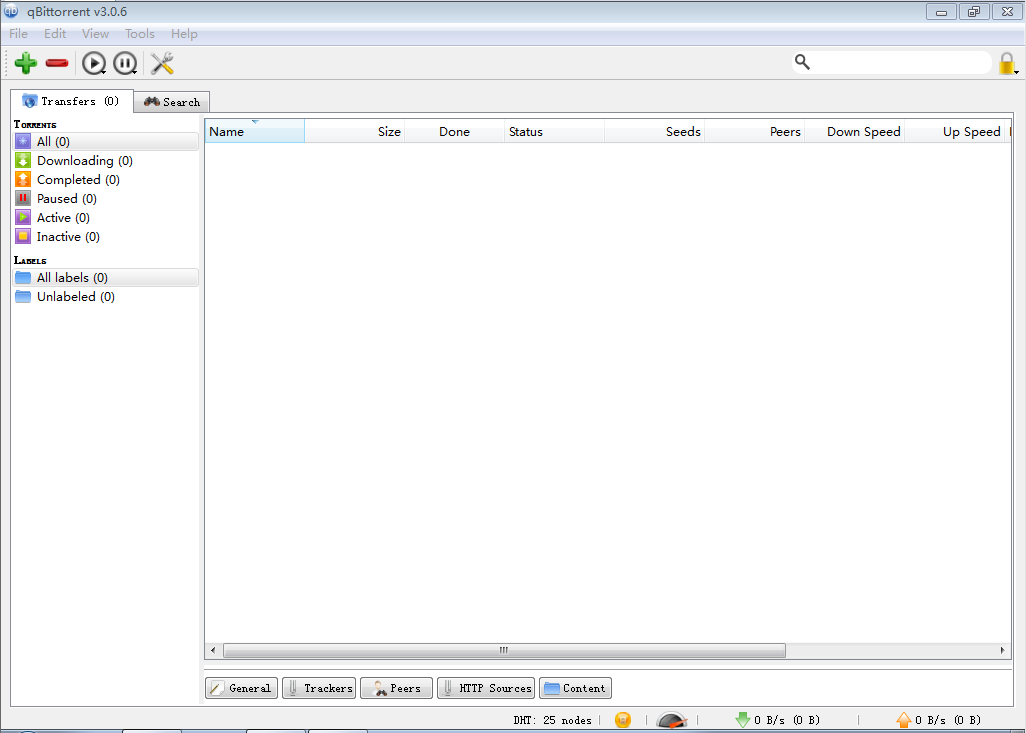Select the All (0) torrent filter
Screen dimensions: 1026x733
105,141
